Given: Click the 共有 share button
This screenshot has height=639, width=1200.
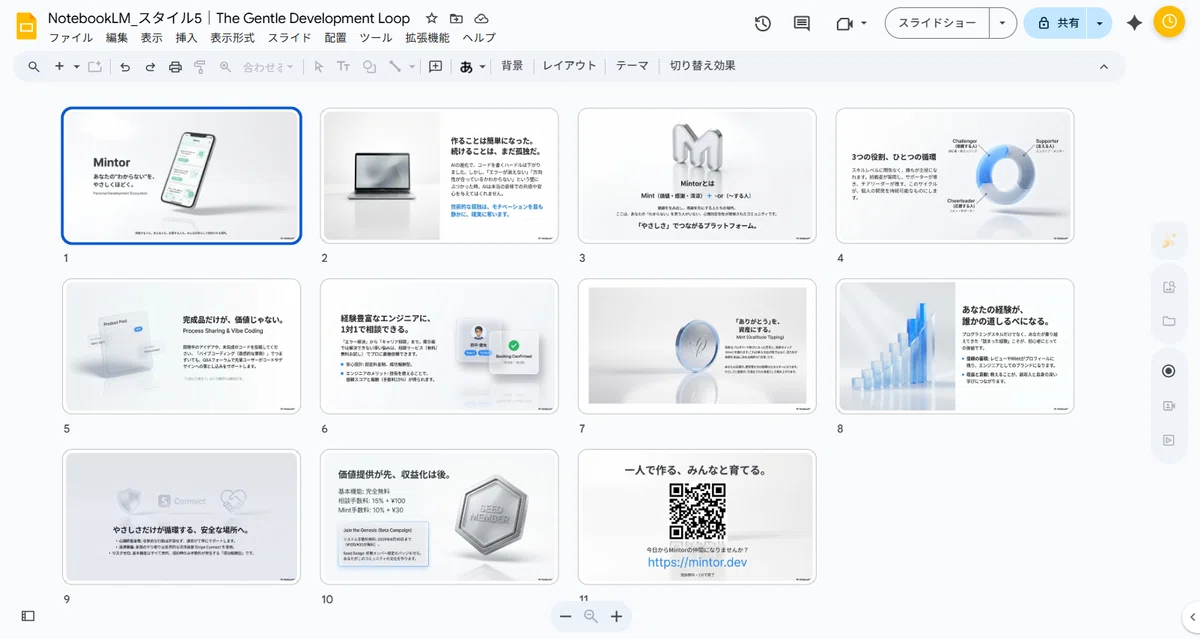Looking at the screenshot, I should [1056, 23].
